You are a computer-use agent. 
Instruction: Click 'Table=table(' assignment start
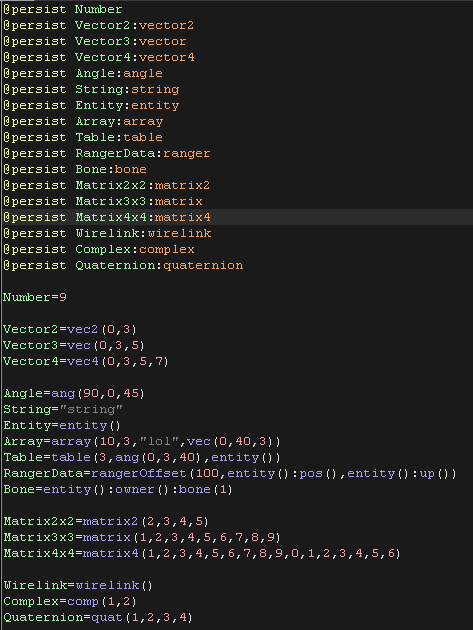[51, 458]
